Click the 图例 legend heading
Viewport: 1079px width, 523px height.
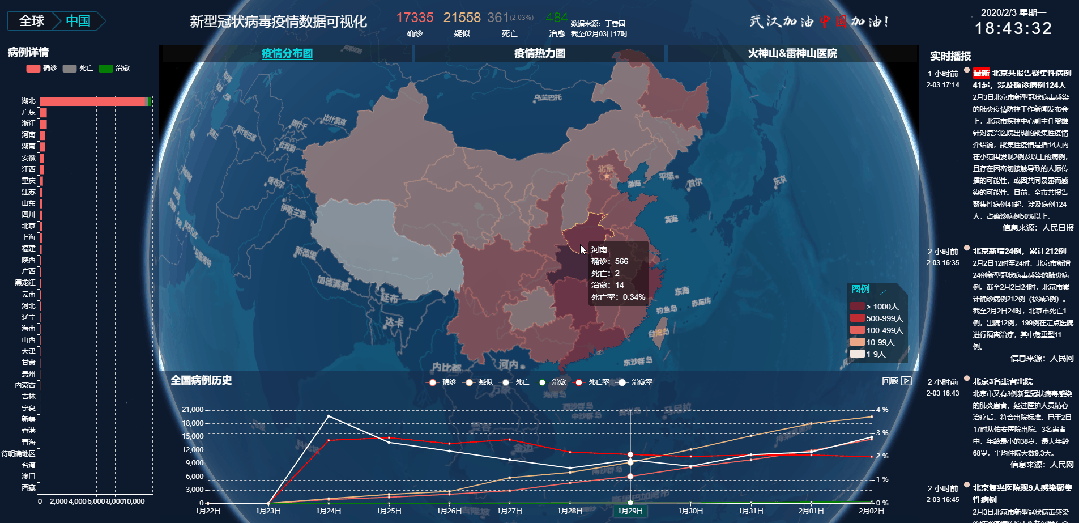tap(860, 289)
